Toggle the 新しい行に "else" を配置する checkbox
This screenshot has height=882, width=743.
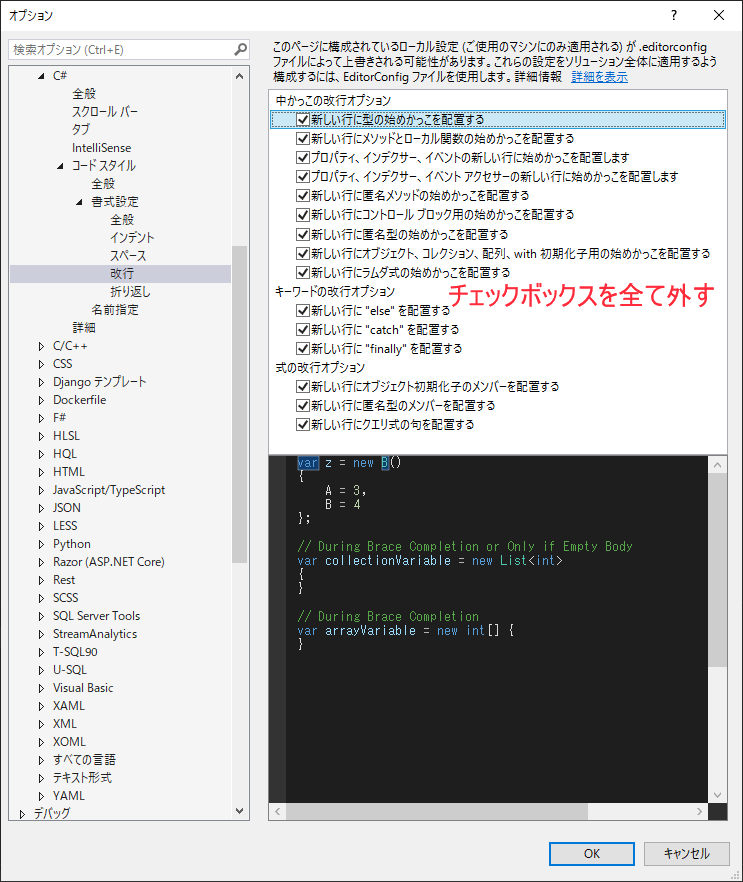tap(303, 311)
